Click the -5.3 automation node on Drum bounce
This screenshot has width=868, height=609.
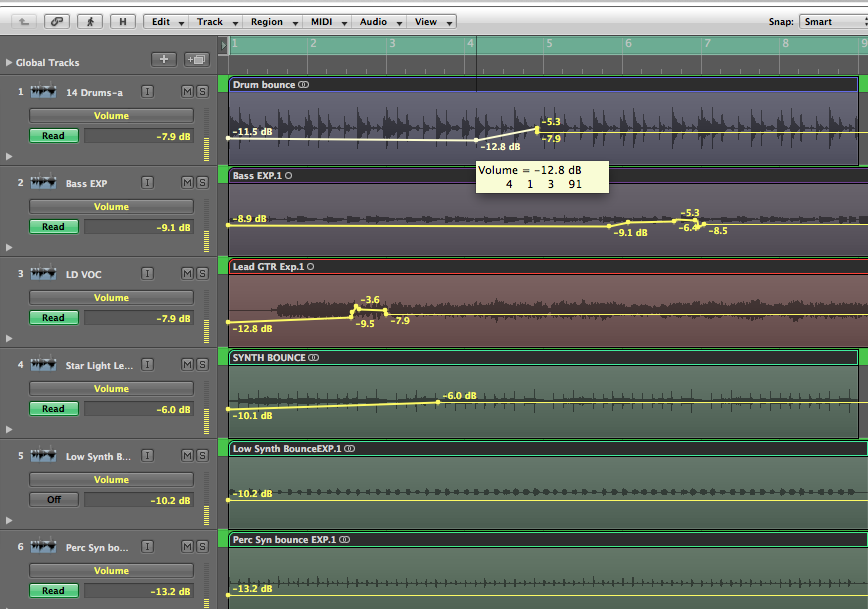tap(536, 130)
